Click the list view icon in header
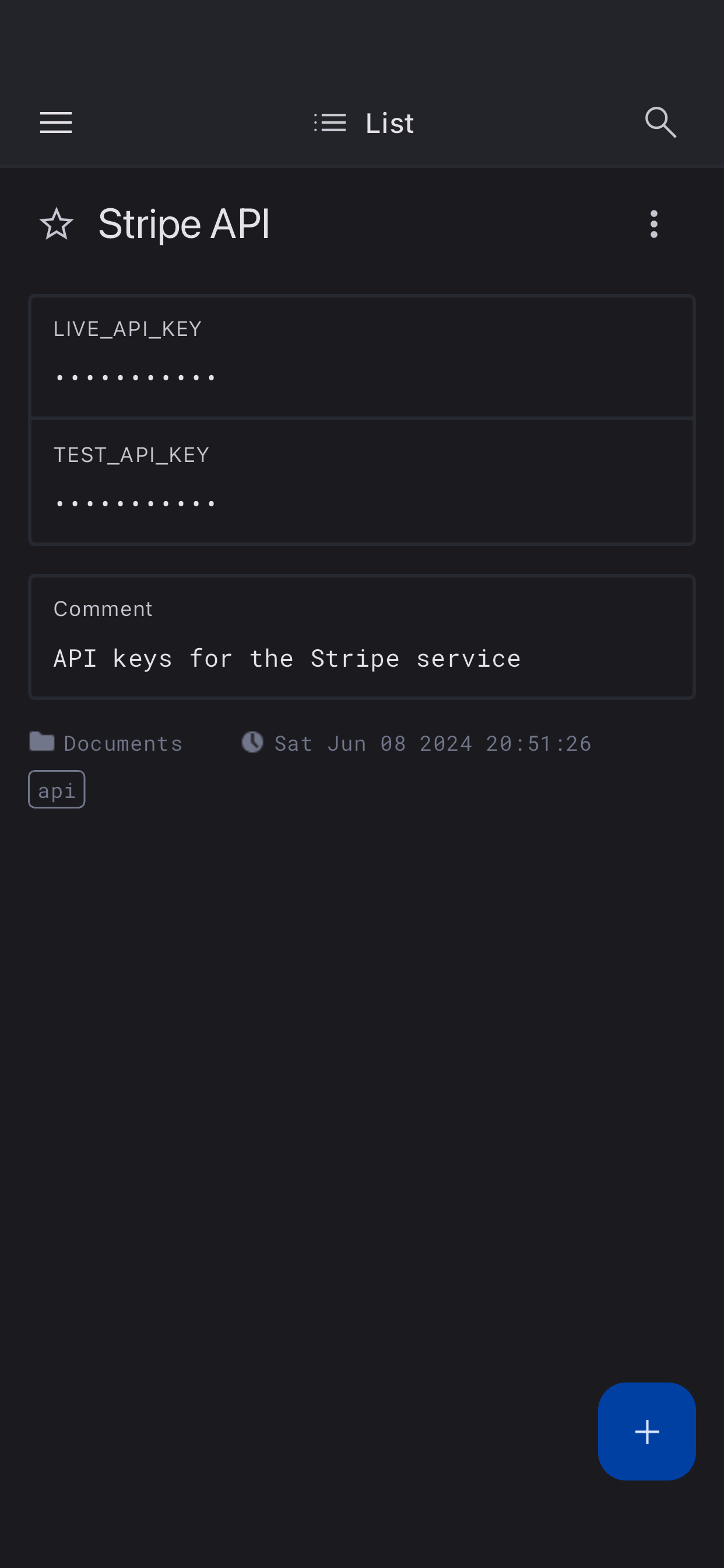The image size is (724, 1568). (331, 123)
